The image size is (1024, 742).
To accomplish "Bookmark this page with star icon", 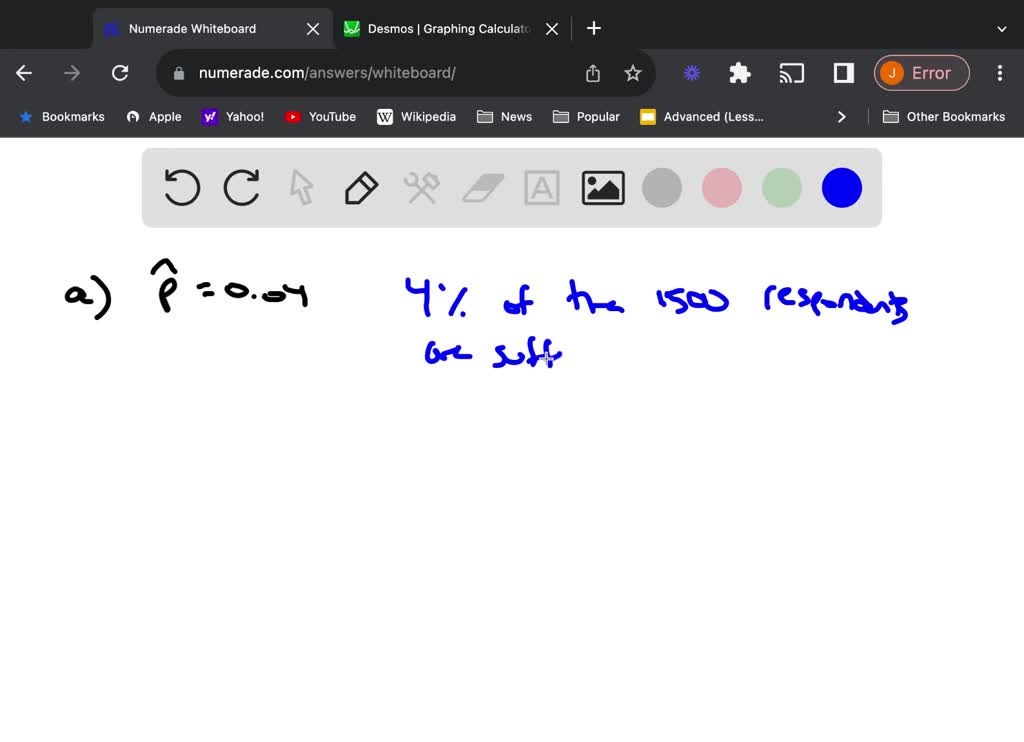I will [x=633, y=73].
